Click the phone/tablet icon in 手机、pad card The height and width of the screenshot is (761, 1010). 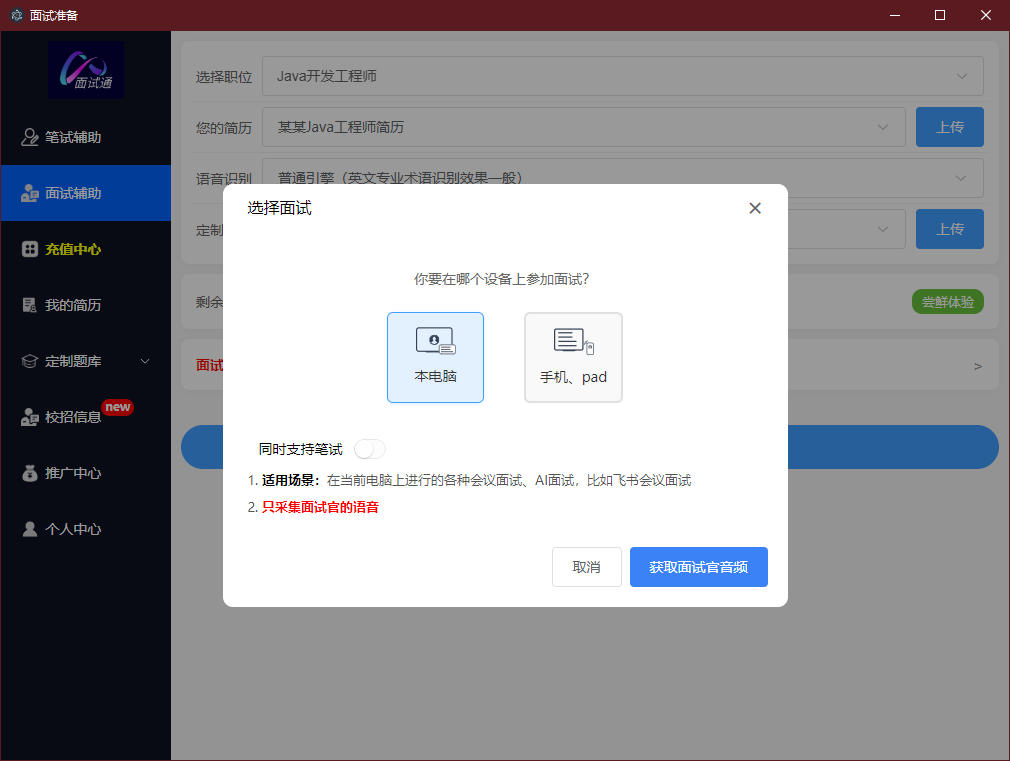pyautogui.click(x=573, y=341)
